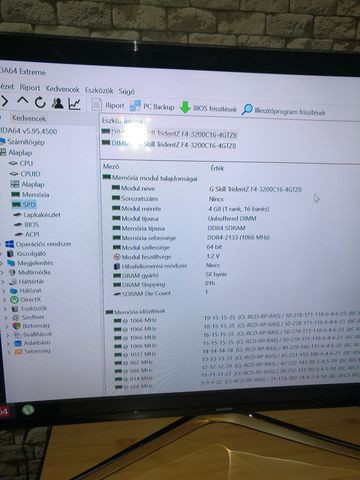Screen dimensions: 360x480
Task: Select second DIMM TridentZ device row
Action: coord(169,144)
